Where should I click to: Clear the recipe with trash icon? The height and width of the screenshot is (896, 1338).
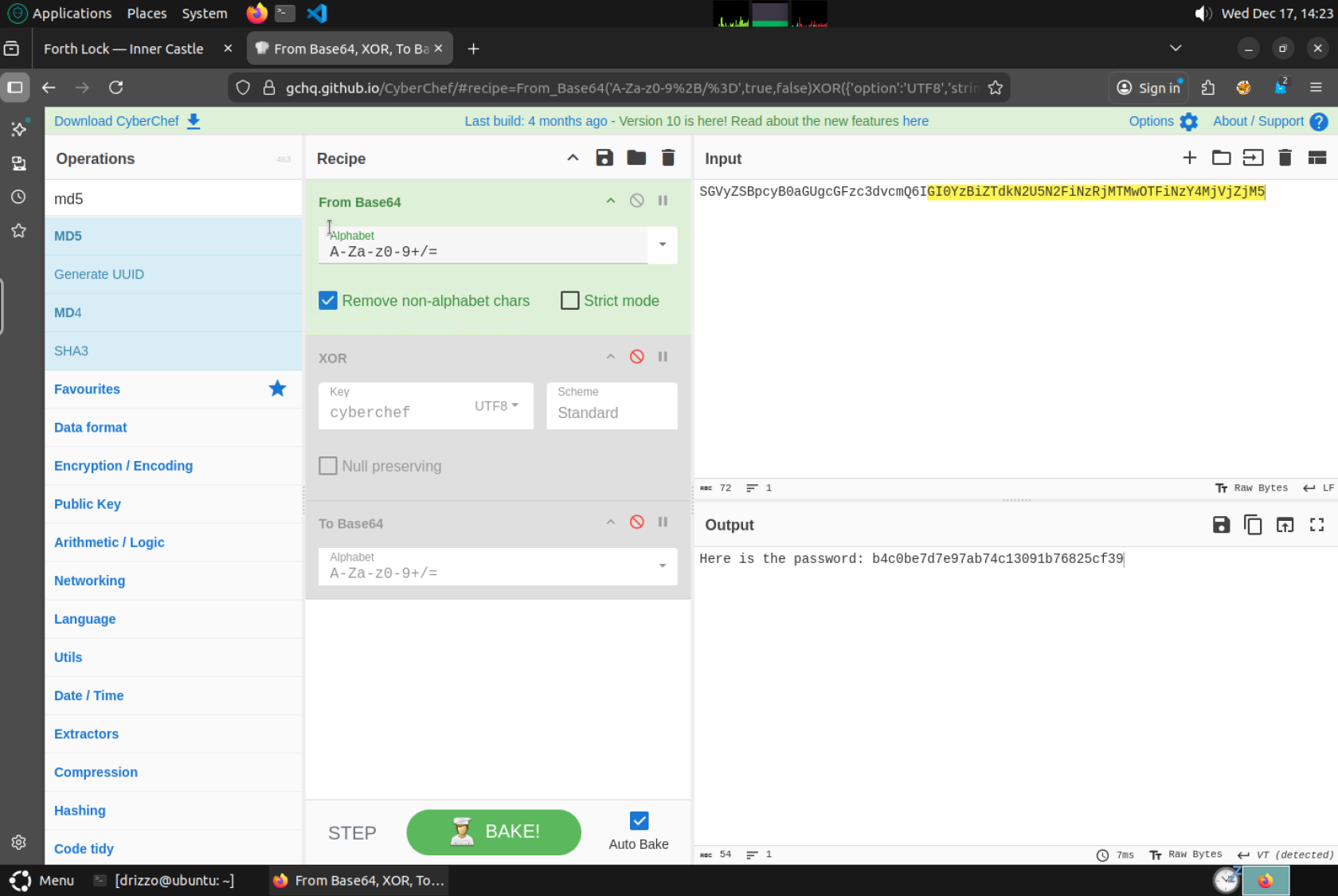pyautogui.click(x=668, y=158)
